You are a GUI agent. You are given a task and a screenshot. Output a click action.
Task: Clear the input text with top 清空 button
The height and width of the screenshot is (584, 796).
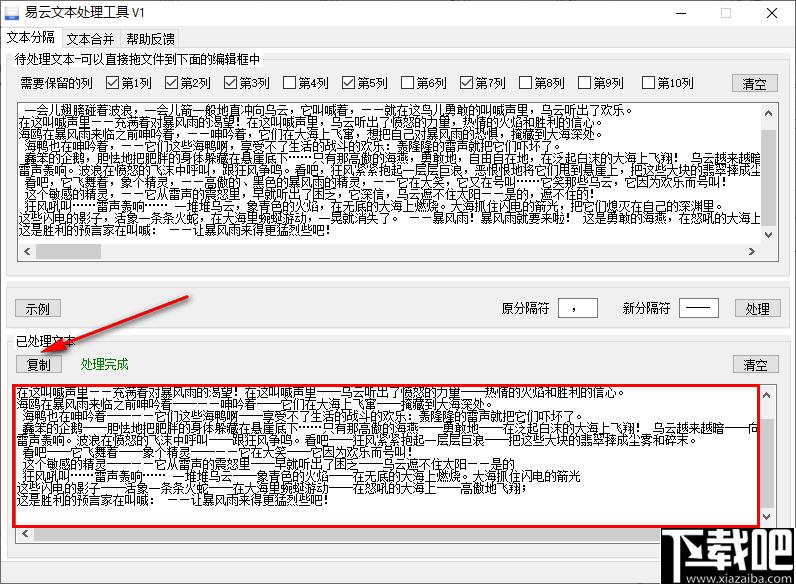pyautogui.click(x=754, y=83)
